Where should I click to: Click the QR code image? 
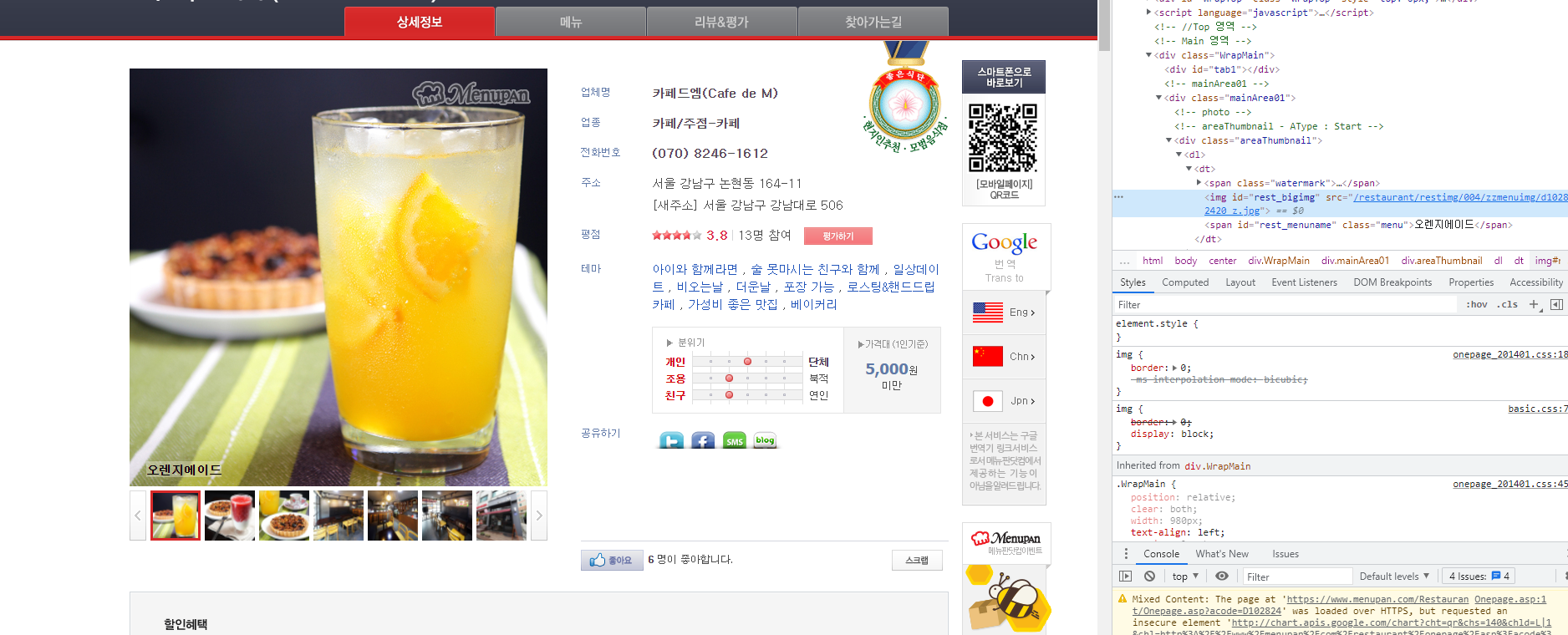1003,138
